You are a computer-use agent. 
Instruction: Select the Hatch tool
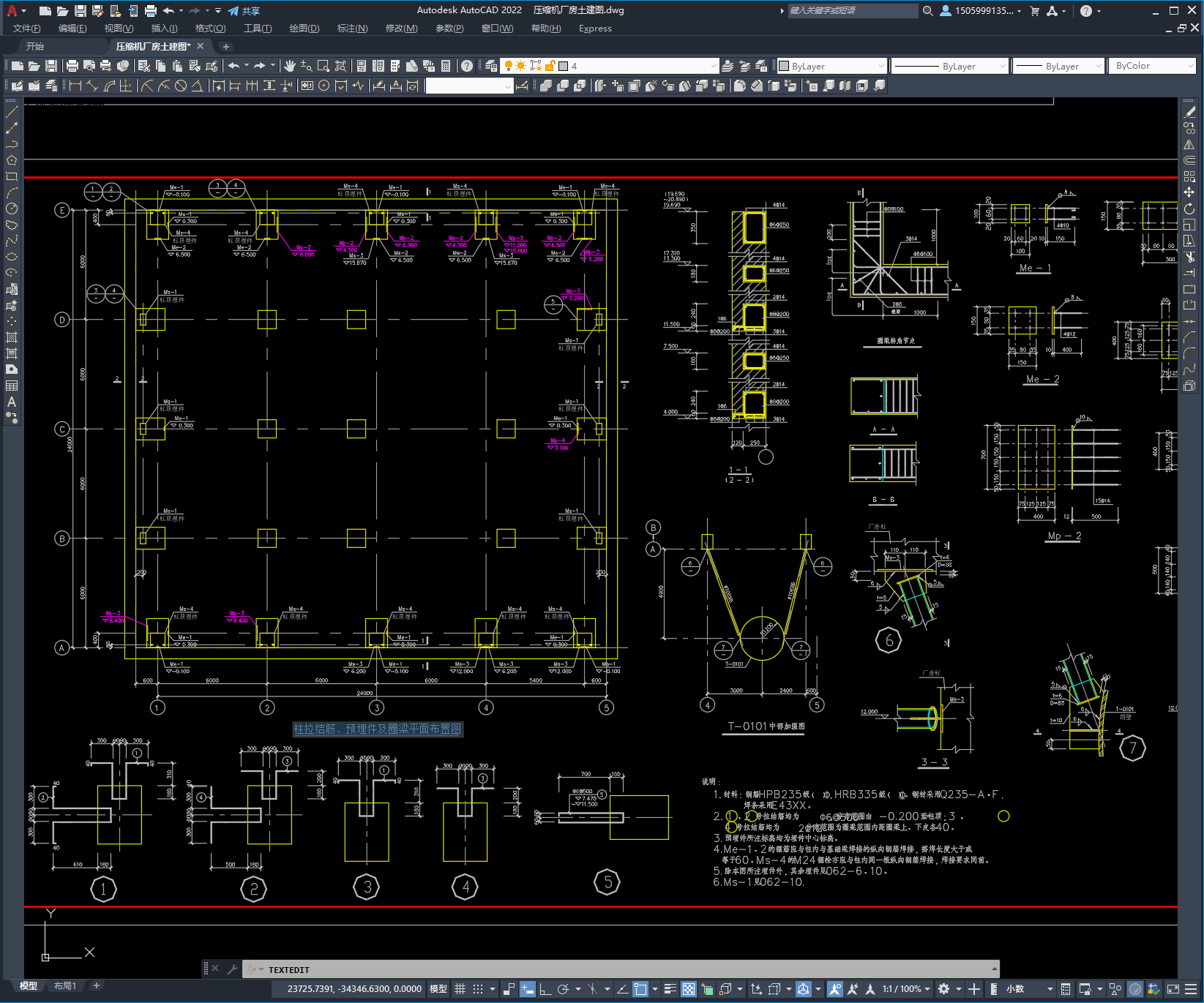pos(11,337)
